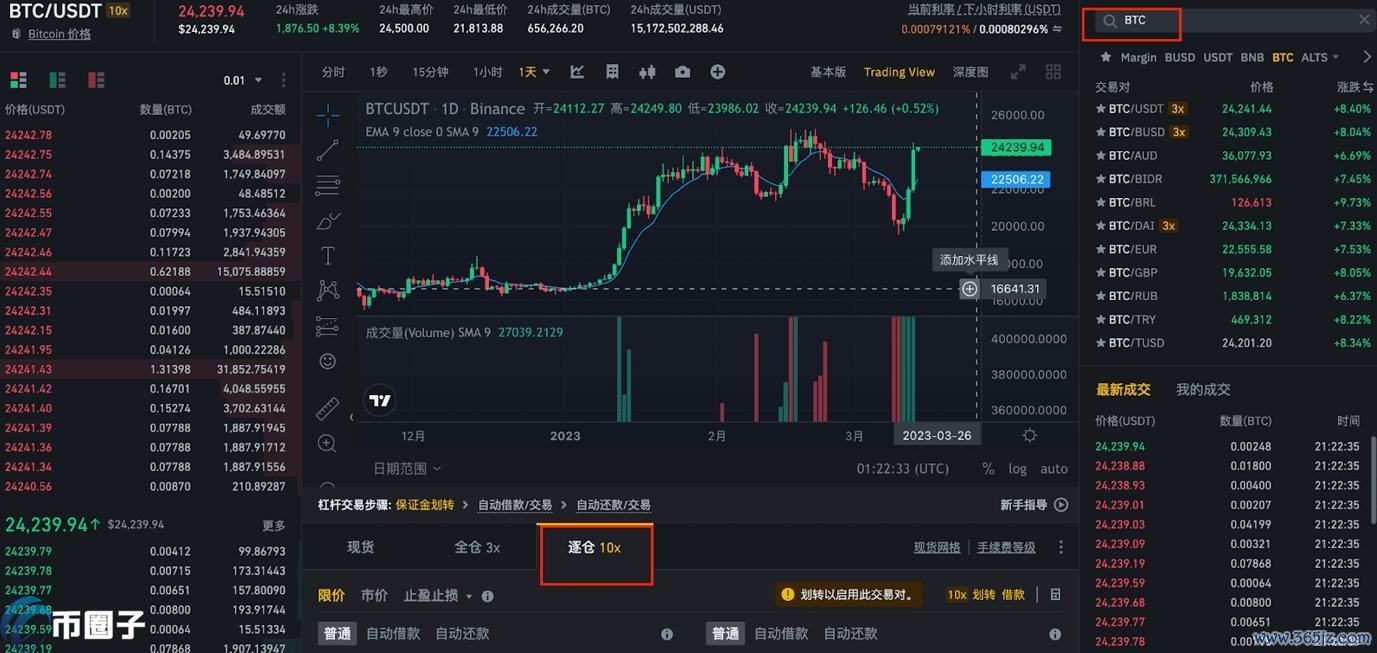The height and width of the screenshot is (653, 1377).
Task: Select 普通 mode in buy panel
Action: tap(337, 633)
